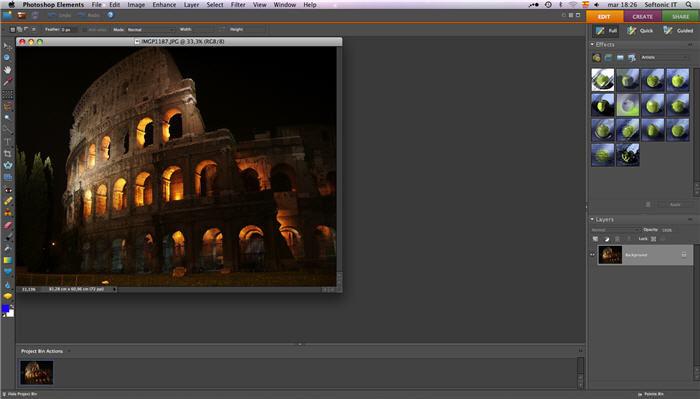This screenshot has width=700, height=399.
Task: Click the Create new layer icon
Action: (x=595, y=239)
